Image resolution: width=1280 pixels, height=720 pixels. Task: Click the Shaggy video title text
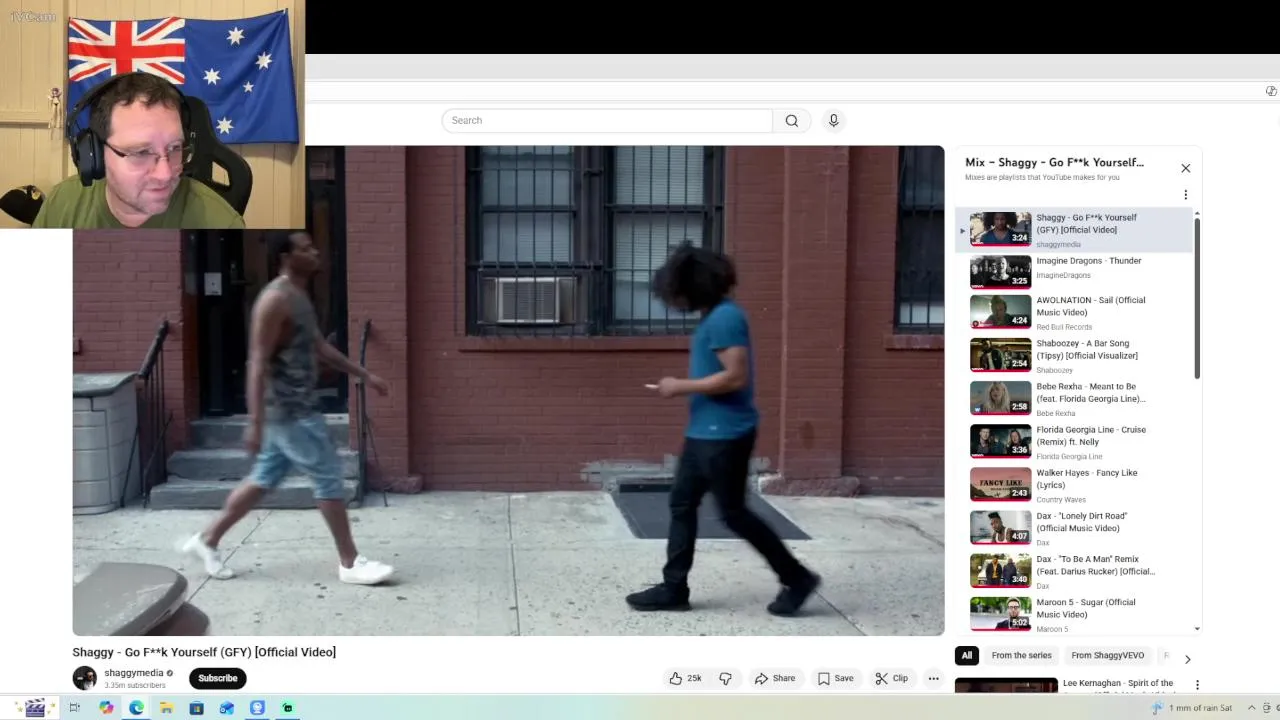(204, 652)
